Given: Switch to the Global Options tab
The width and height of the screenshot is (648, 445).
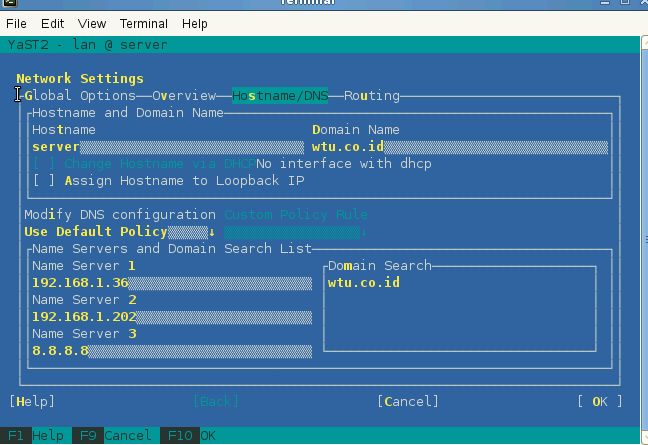Looking at the screenshot, I should click(80, 96).
